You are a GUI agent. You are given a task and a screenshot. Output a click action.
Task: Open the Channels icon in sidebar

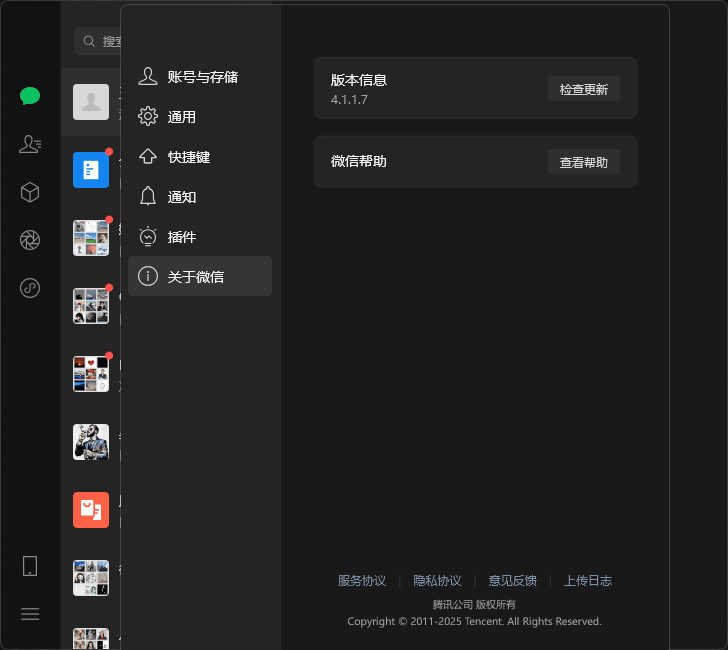(30, 288)
